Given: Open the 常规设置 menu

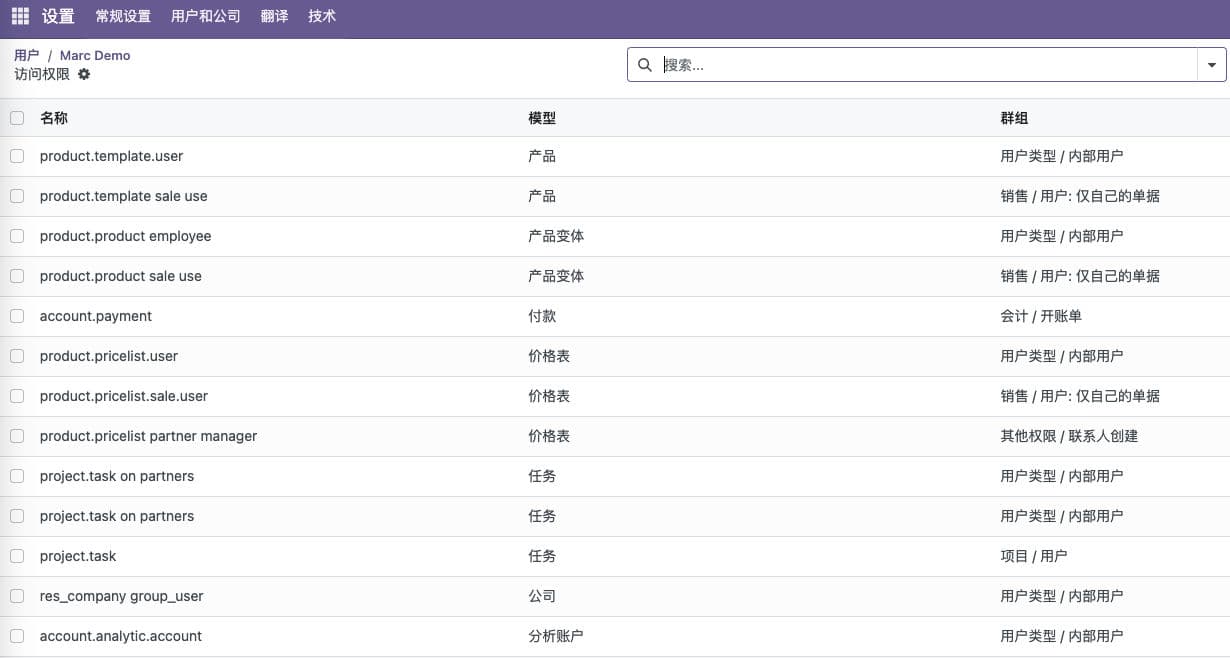Looking at the screenshot, I should tap(123, 17).
